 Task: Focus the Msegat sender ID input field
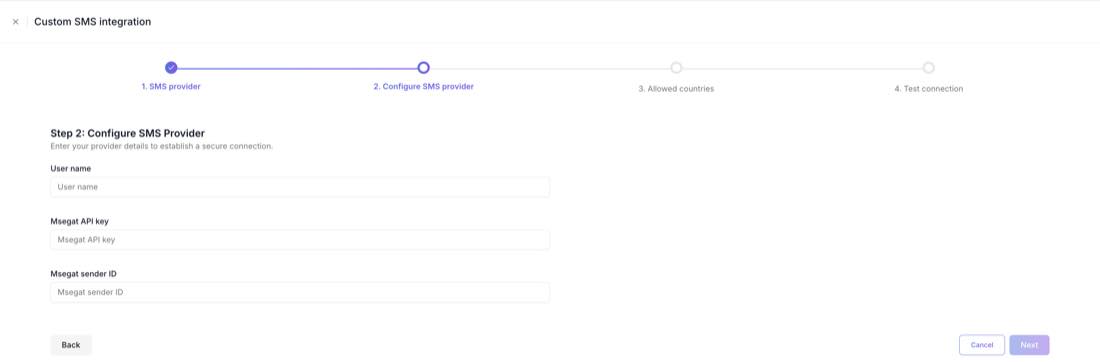click(x=300, y=293)
